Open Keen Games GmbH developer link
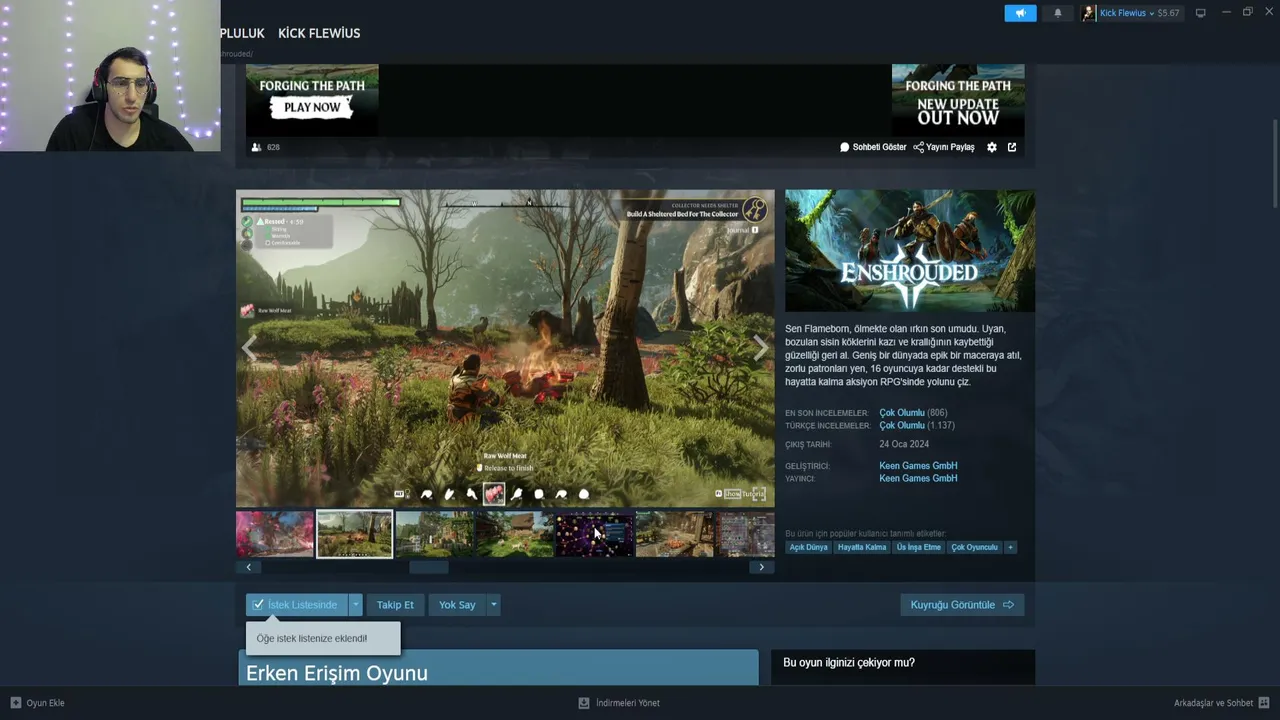 pos(918,466)
